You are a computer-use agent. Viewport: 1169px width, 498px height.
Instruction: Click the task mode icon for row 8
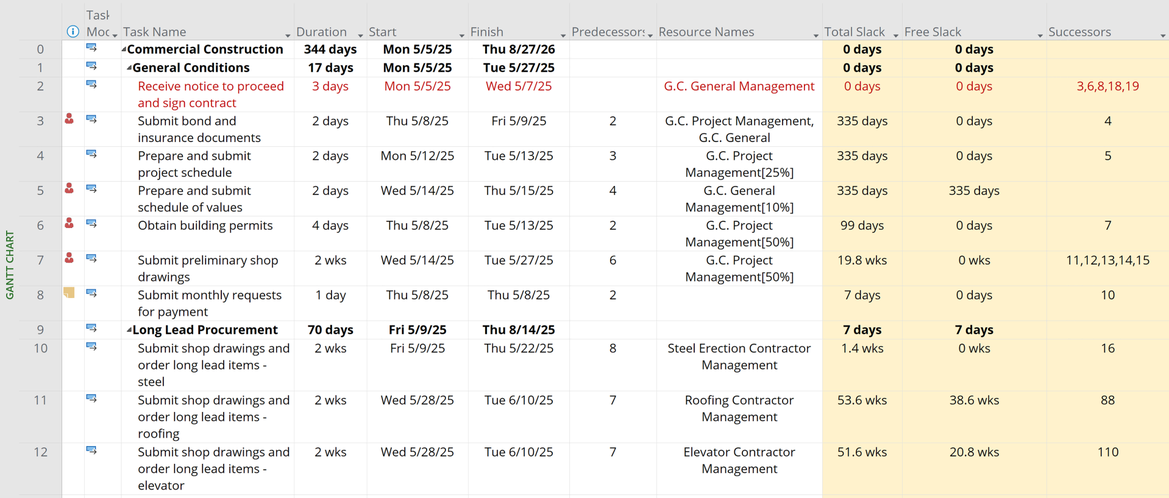point(92,292)
